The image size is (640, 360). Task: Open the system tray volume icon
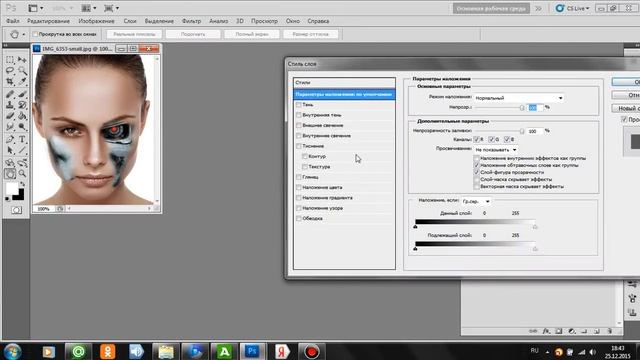pyautogui.click(x=593, y=352)
